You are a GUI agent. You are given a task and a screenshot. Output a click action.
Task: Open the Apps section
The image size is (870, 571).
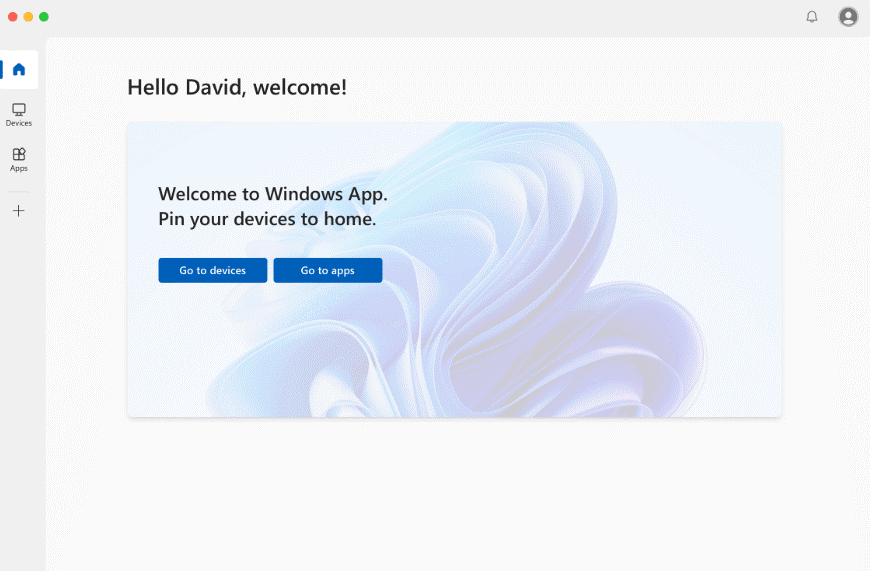pos(19,160)
